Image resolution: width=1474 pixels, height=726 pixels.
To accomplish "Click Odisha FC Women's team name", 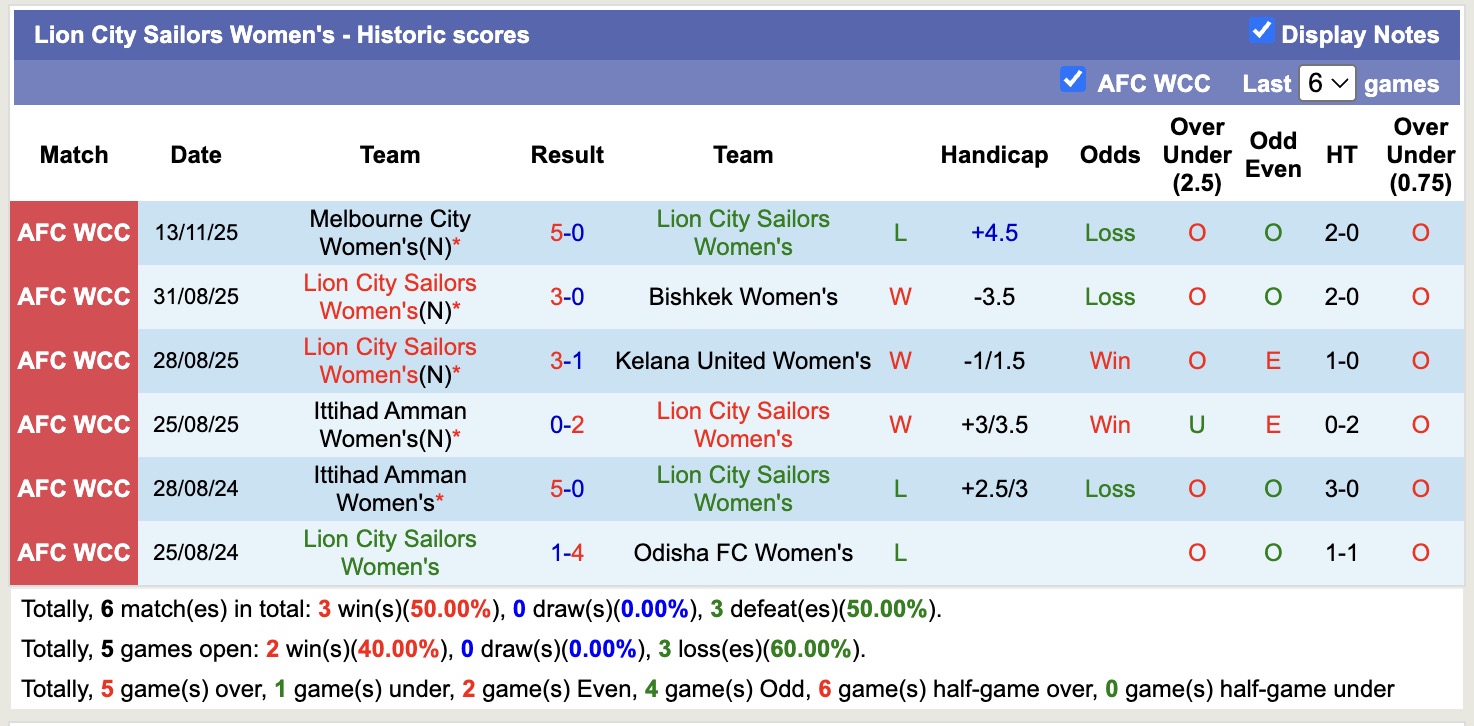I will click(x=743, y=553).
